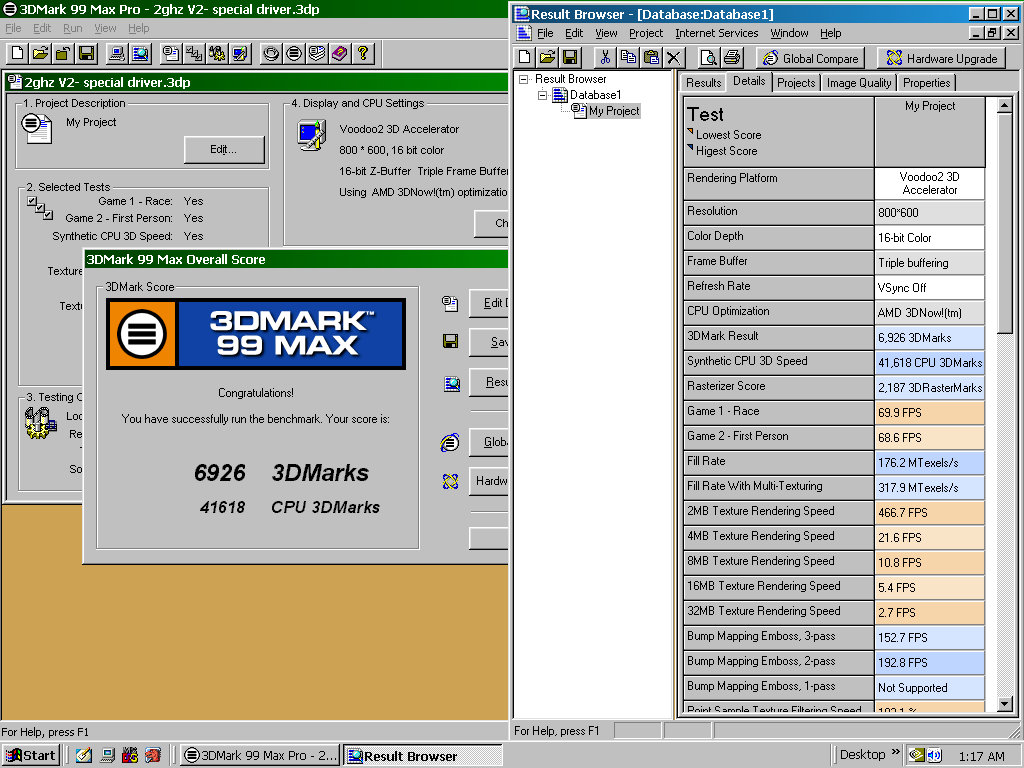Click Open folder icon in Result Browser toolbar
Viewport: 1024px width, 768px height.
[x=547, y=58]
